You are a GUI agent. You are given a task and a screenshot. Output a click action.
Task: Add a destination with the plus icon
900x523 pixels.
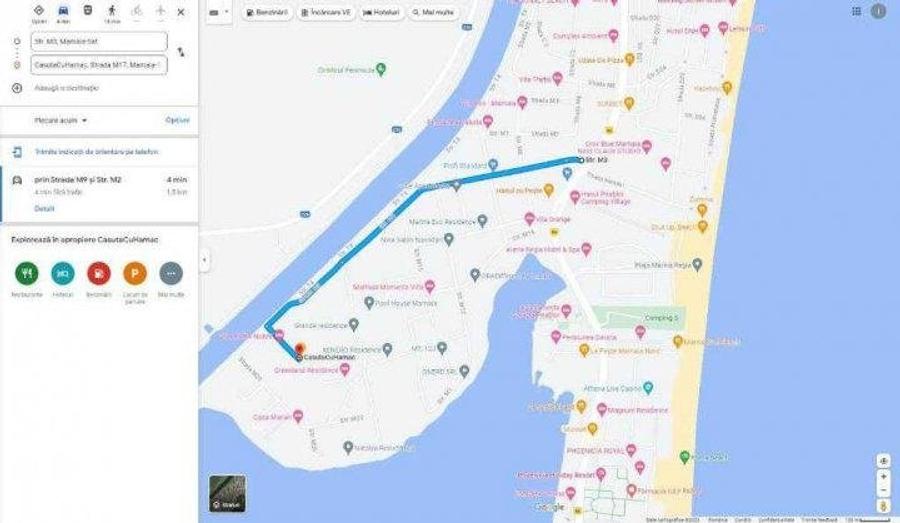click(x=17, y=88)
